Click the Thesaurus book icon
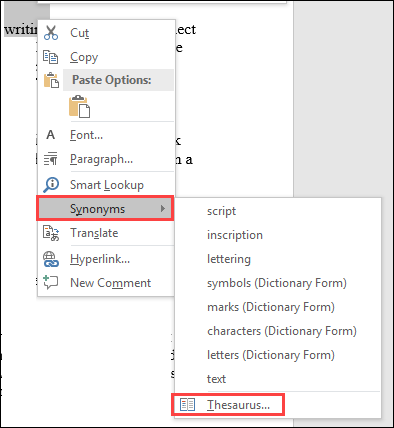Image resolution: width=394 pixels, height=428 pixels. [x=187, y=404]
